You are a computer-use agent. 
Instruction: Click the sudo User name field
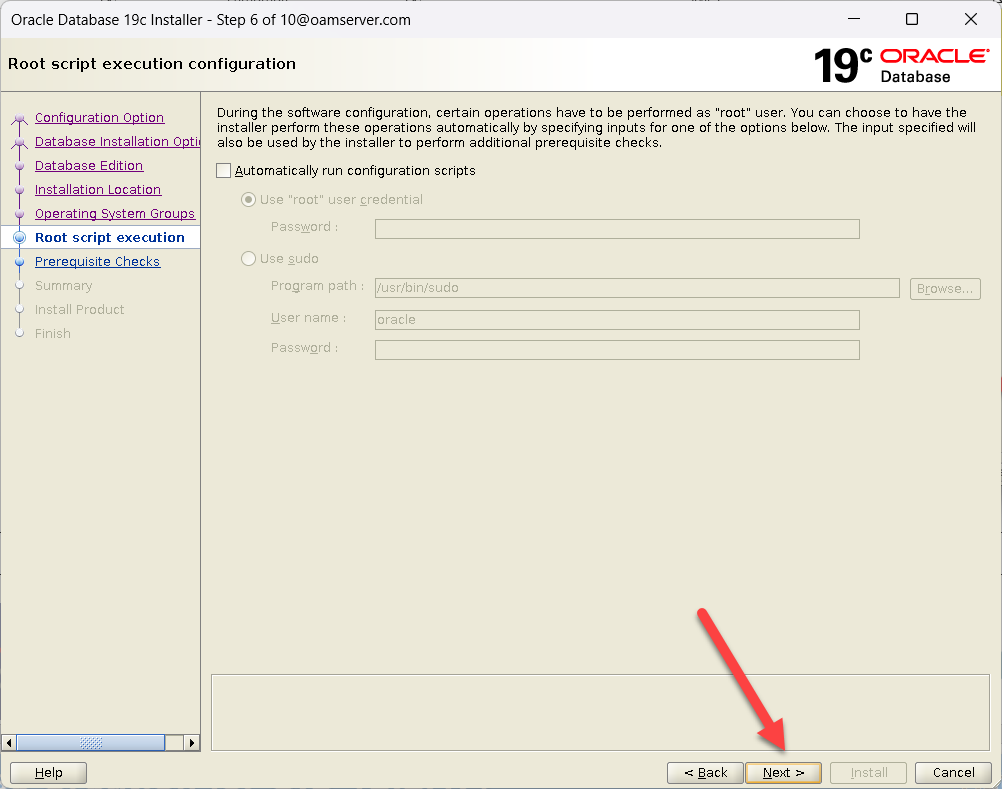tap(617, 320)
